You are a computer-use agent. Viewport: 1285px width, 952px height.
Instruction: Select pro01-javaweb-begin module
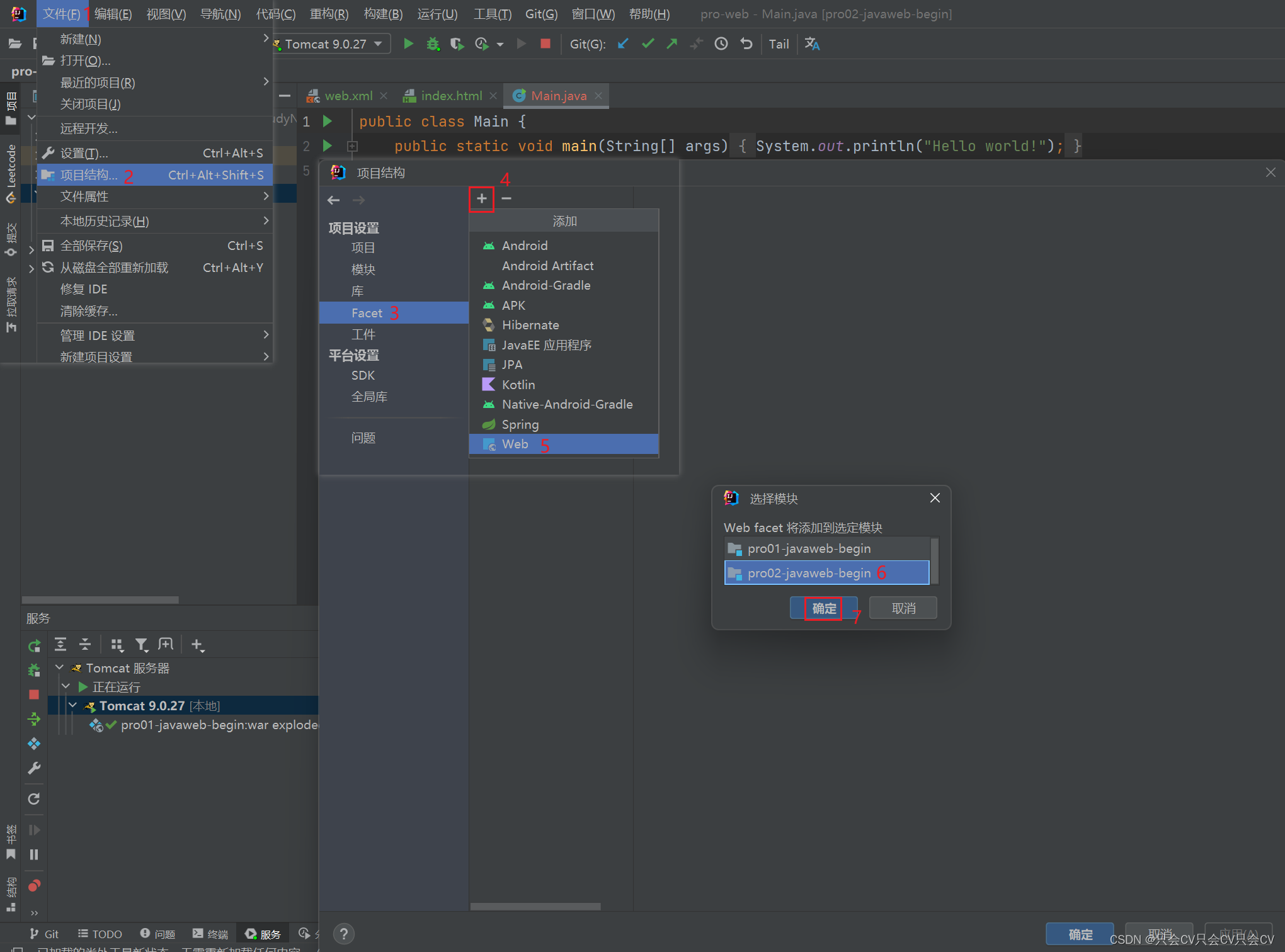(826, 548)
